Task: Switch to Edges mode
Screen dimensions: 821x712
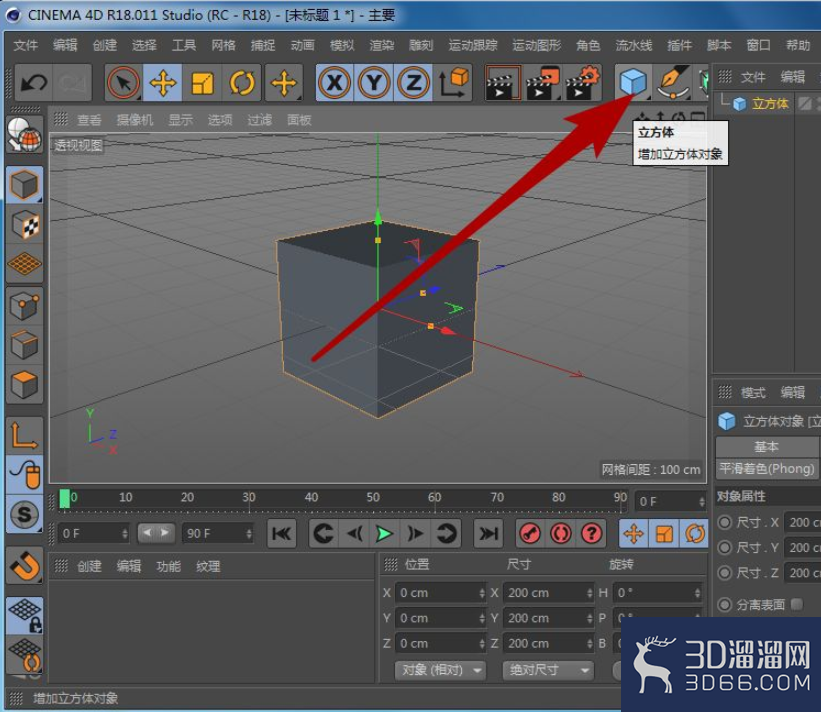Action: pos(24,345)
